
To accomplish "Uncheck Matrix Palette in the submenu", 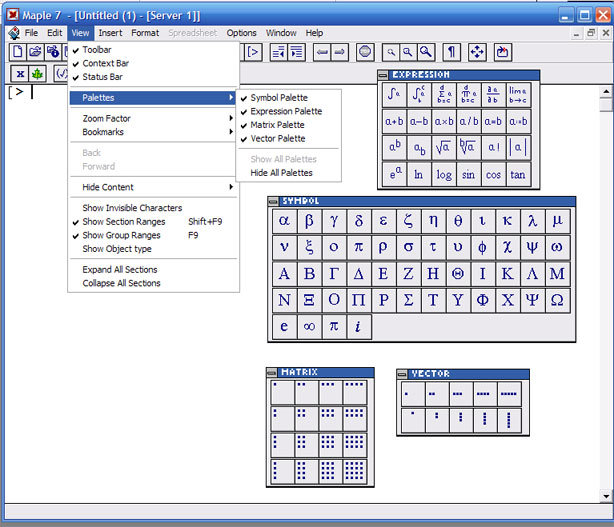I will point(289,125).
